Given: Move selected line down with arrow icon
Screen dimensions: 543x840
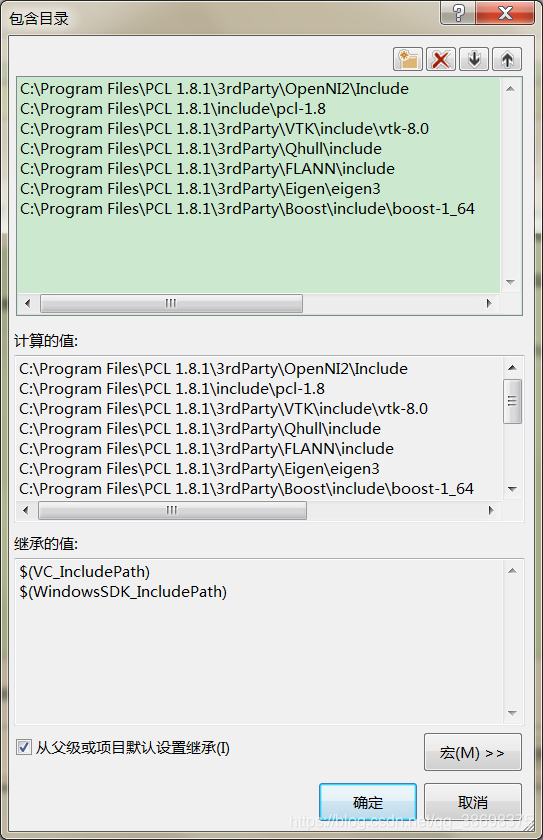Looking at the screenshot, I should point(474,59).
